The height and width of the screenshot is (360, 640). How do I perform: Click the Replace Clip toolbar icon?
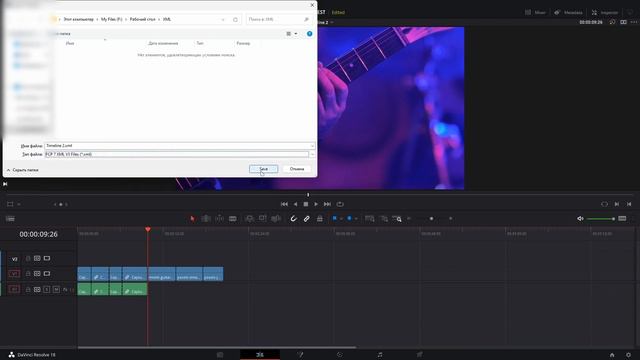[x=276, y=219]
